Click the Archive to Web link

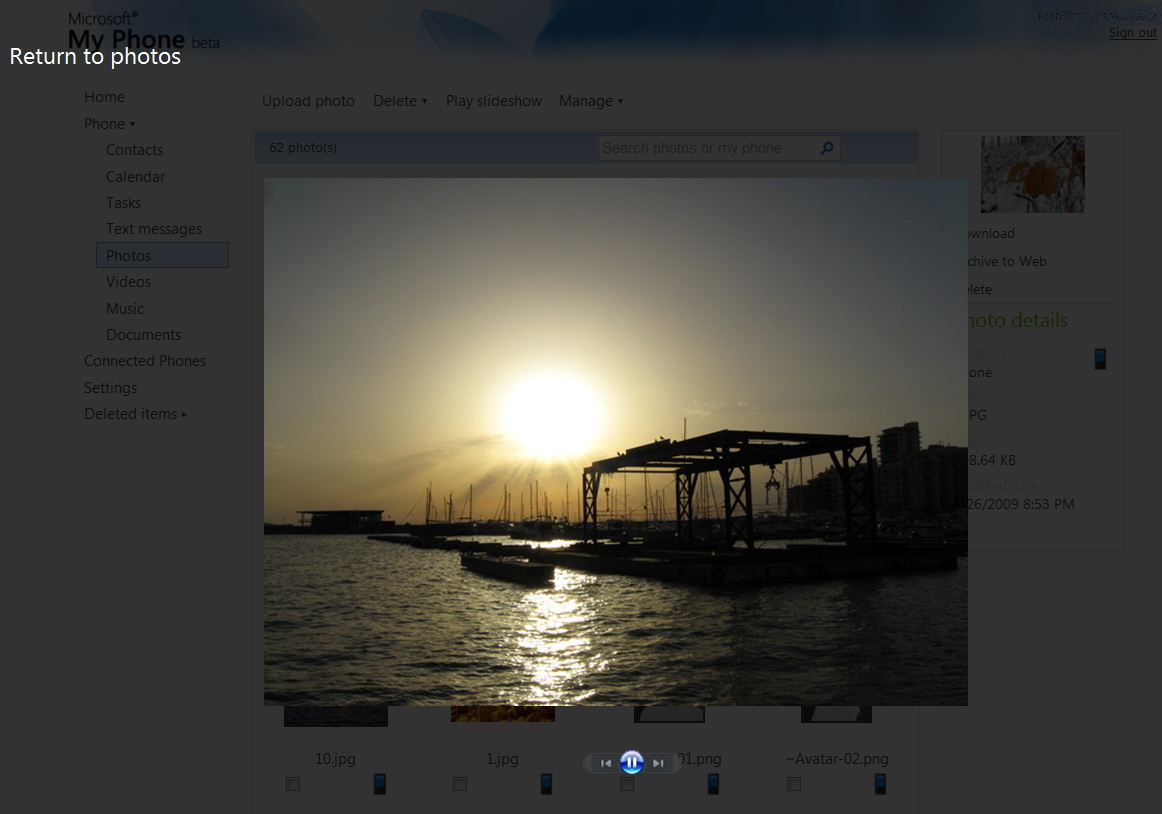pos(1006,261)
